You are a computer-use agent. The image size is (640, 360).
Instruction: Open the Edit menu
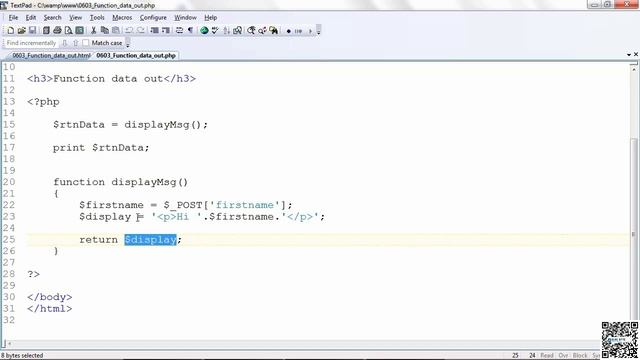[x=31, y=18]
